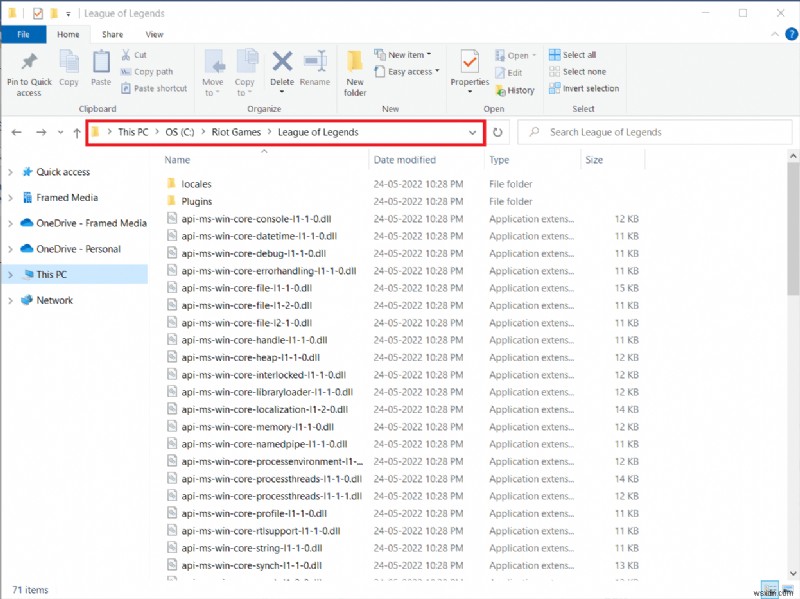Click Copy path in ribbon
Screen dimensions: 800x599
point(147,71)
